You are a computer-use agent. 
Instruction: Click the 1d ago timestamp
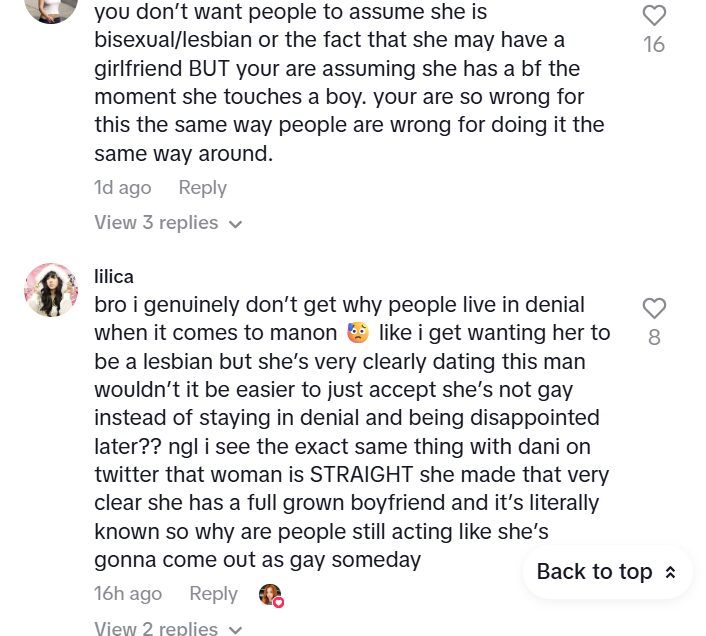tap(122, 187)
